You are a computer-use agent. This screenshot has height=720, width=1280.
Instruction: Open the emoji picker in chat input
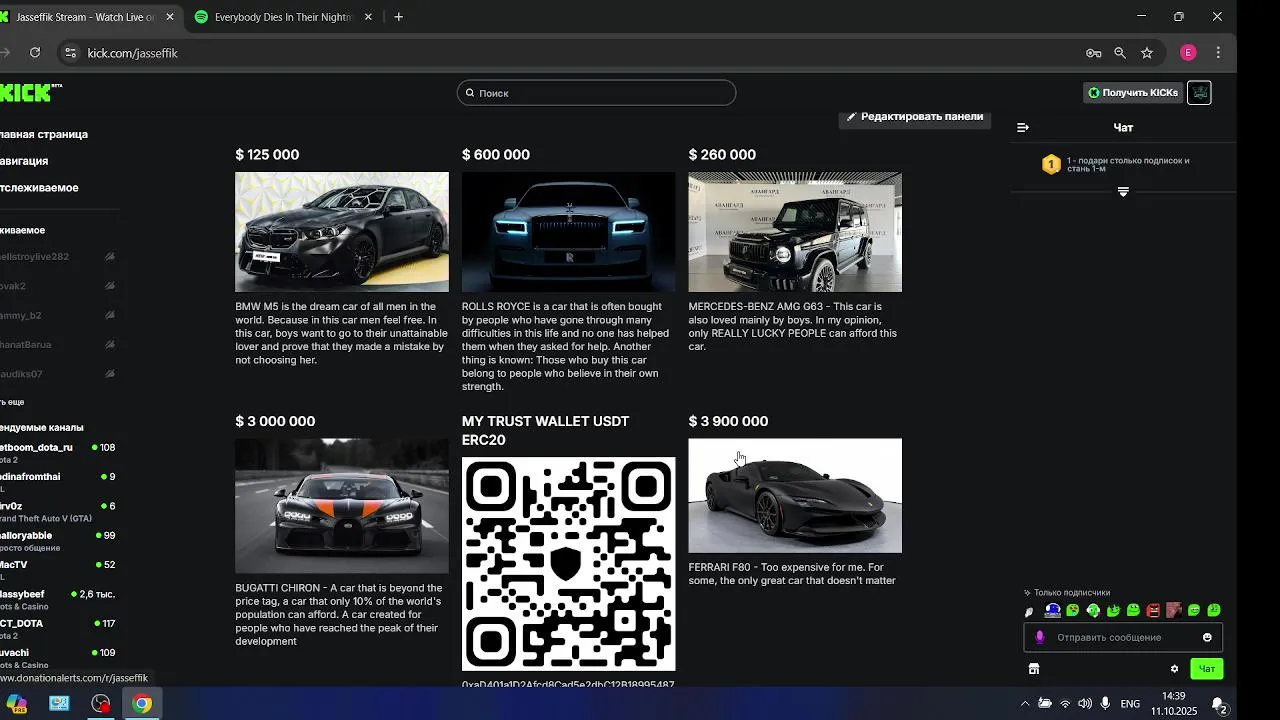tap(1207, 637)
